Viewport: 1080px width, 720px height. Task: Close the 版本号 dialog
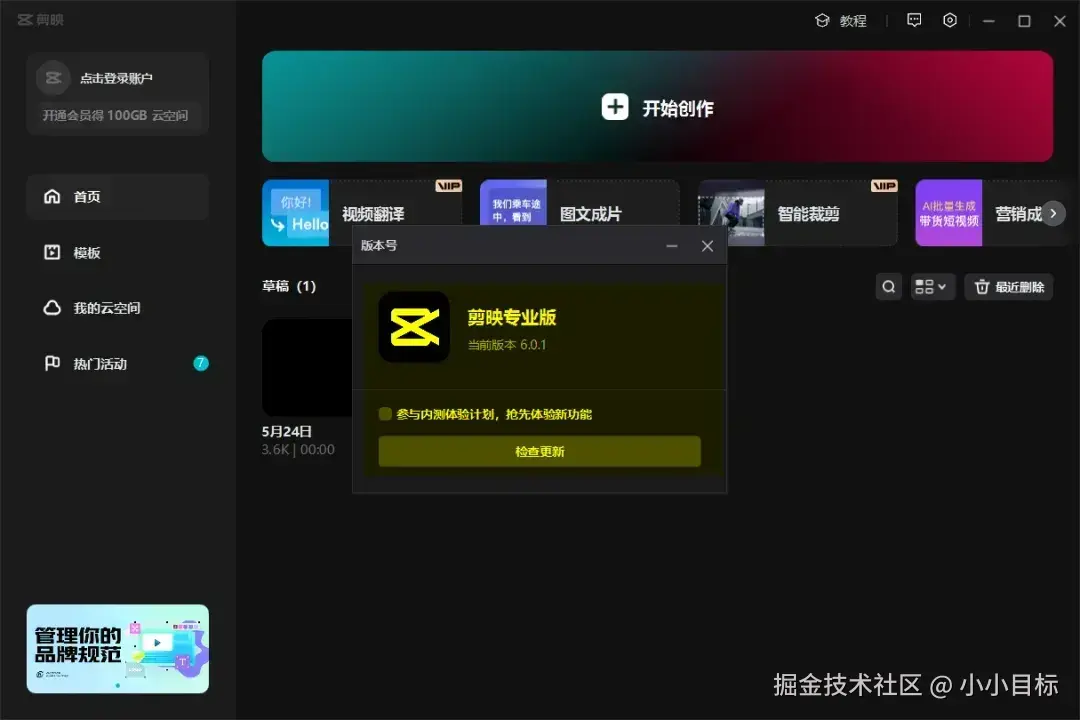point(707,246)
